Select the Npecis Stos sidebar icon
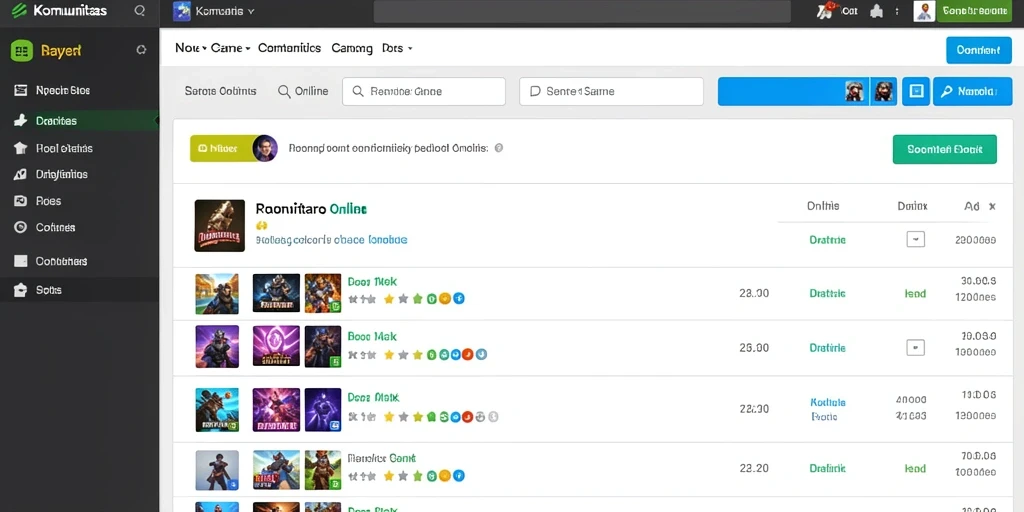This screenshot has height=512, width=1024. (21, 91)
